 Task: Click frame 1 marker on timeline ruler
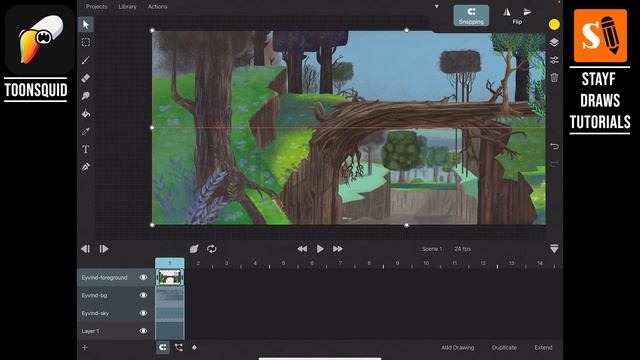[170, 263]
